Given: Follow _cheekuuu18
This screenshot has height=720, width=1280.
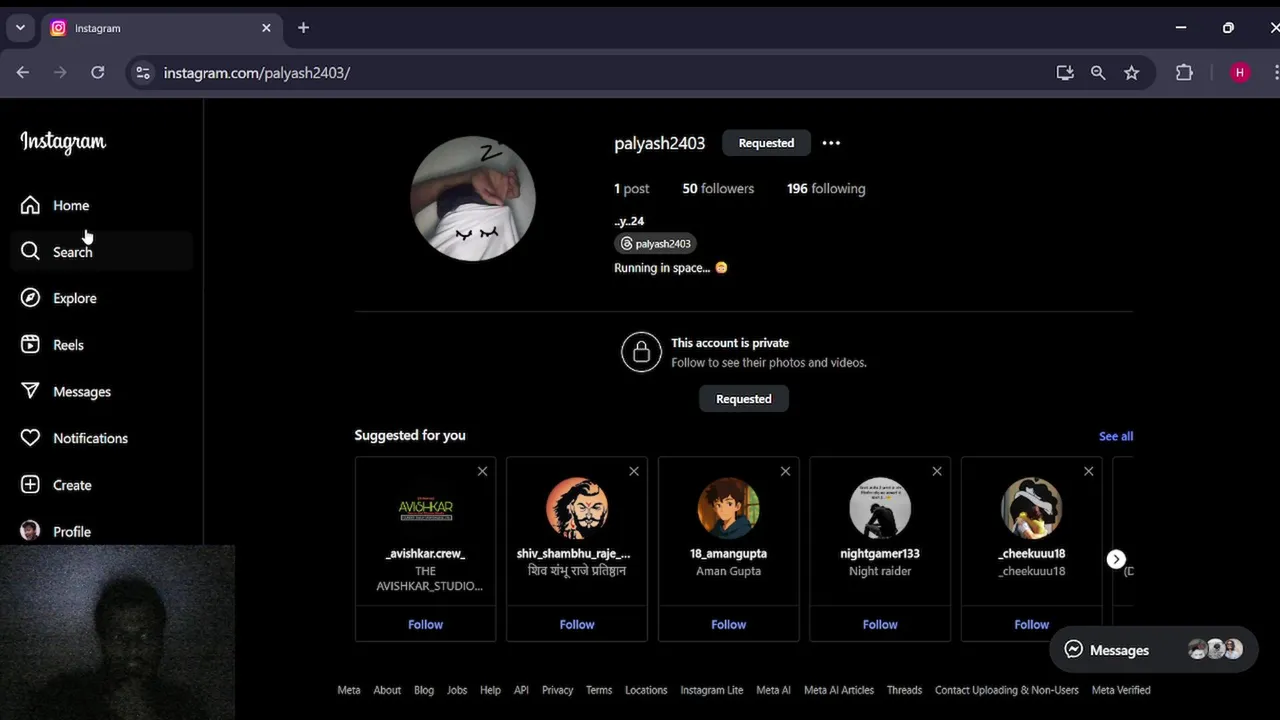Looking at the screenshot, I should tap(1031, 624).
